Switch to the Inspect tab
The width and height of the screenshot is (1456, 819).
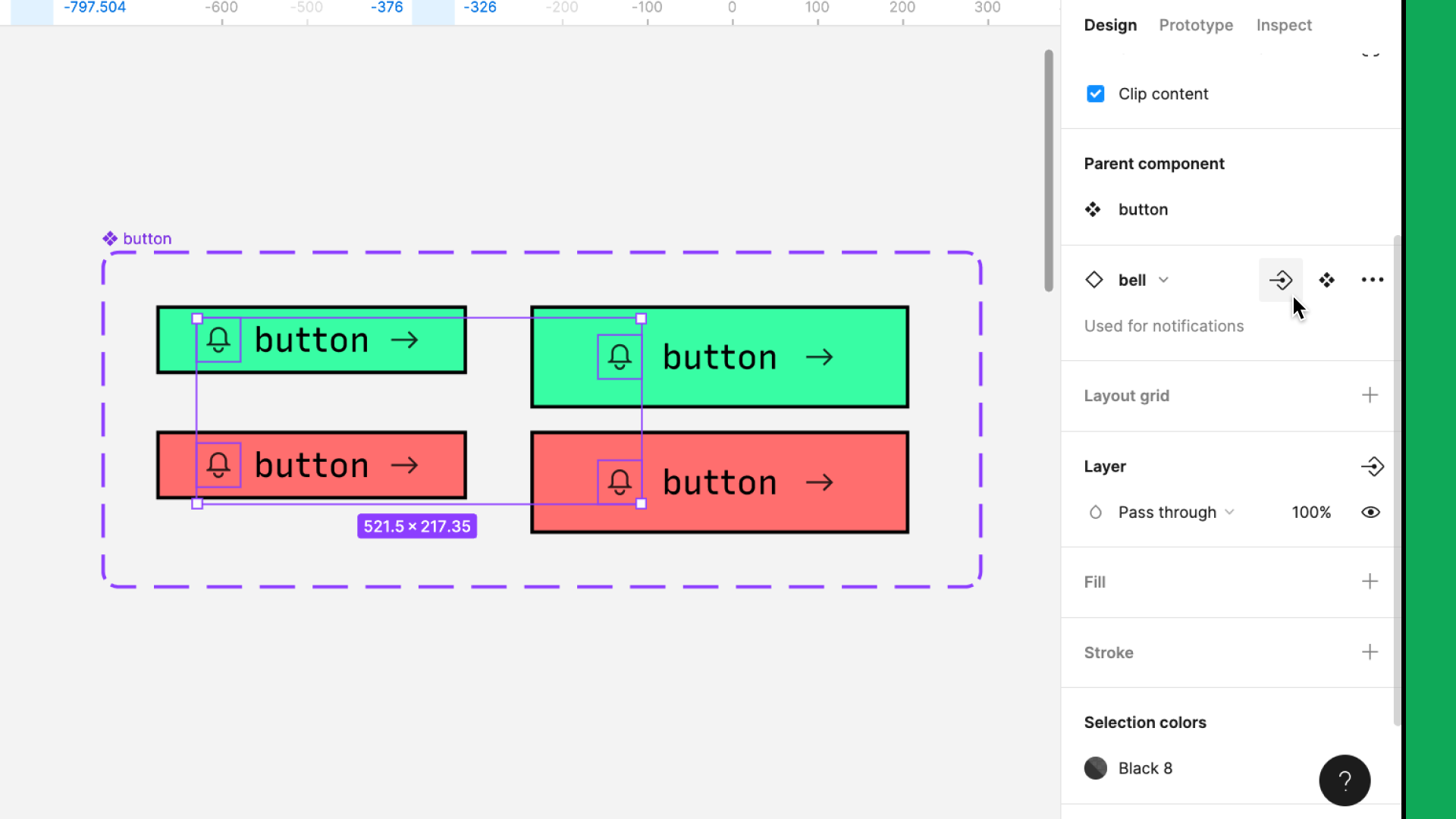tap(1284, 25)
